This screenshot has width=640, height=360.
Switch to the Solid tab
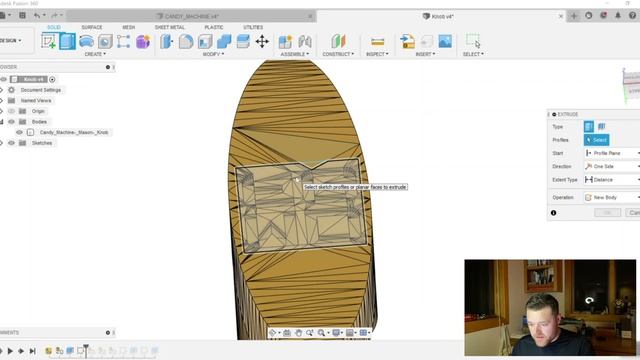tap(54, 27)
